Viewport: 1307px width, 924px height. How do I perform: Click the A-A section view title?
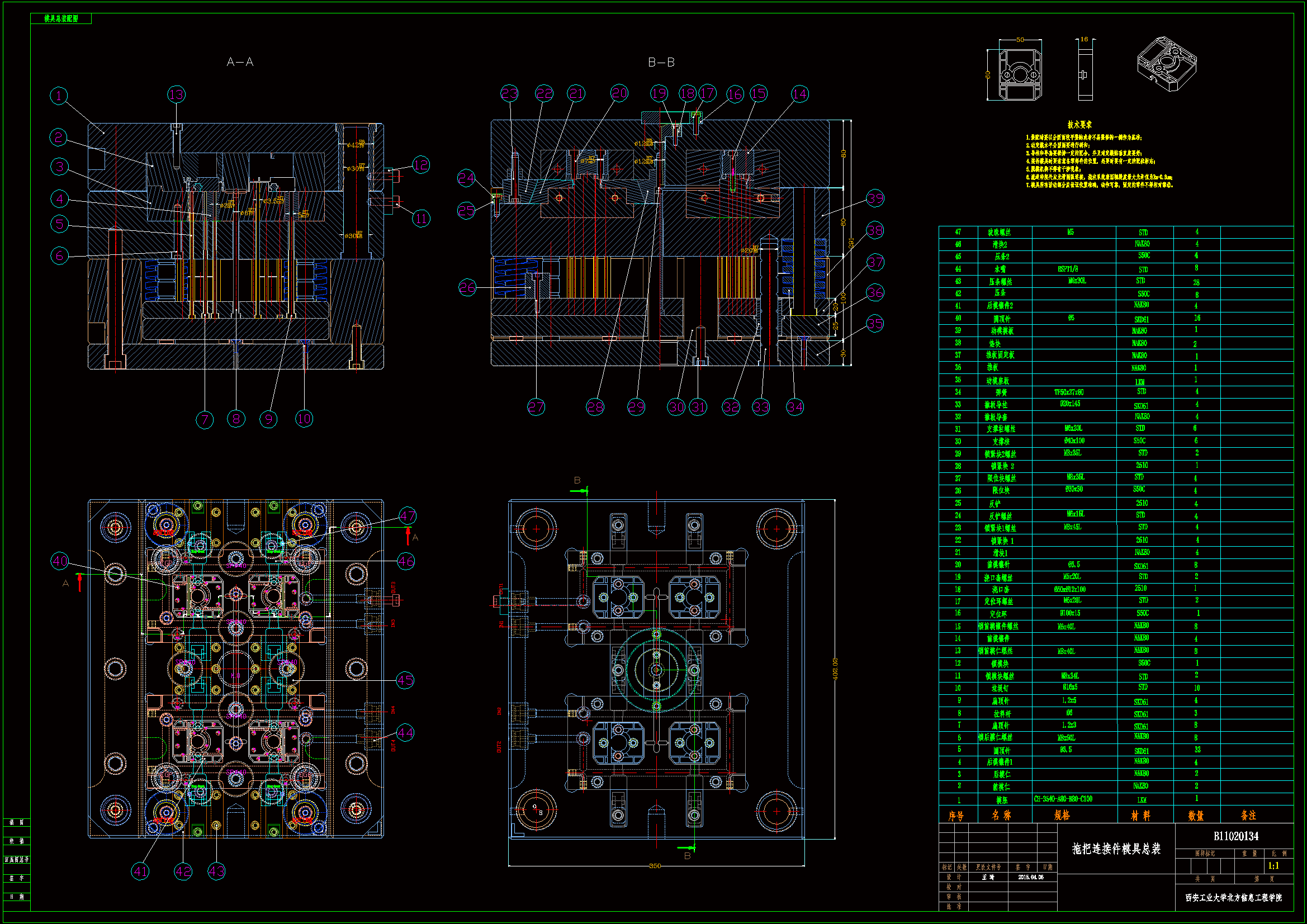[240, 62]
